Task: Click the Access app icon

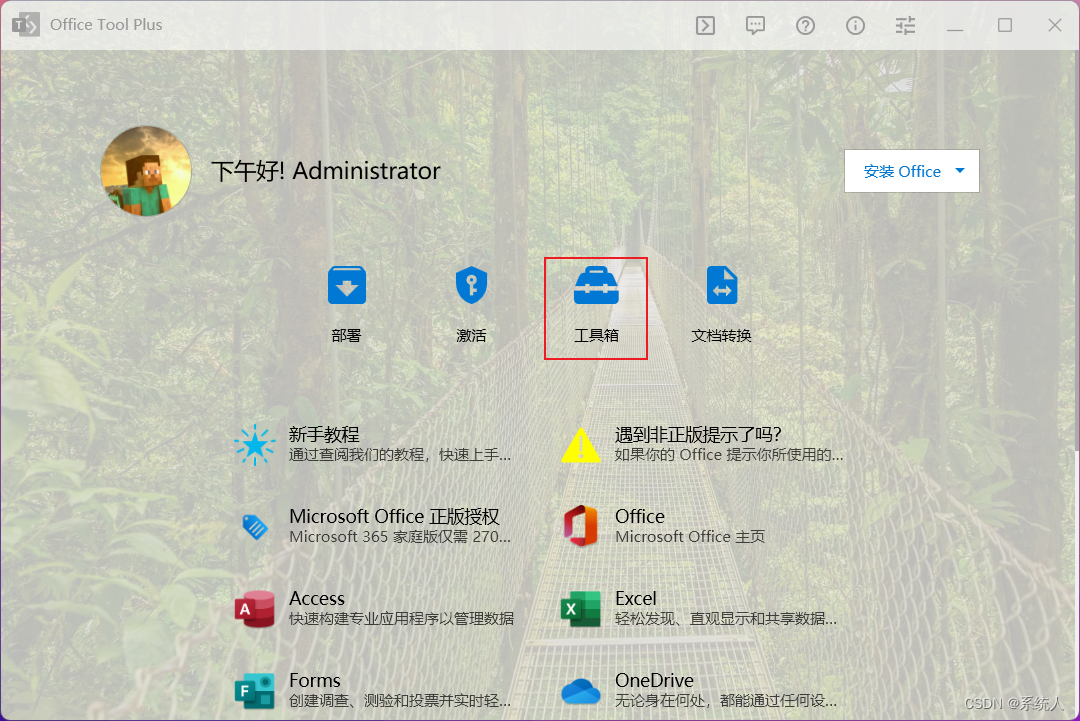Action: pos(255,609)
